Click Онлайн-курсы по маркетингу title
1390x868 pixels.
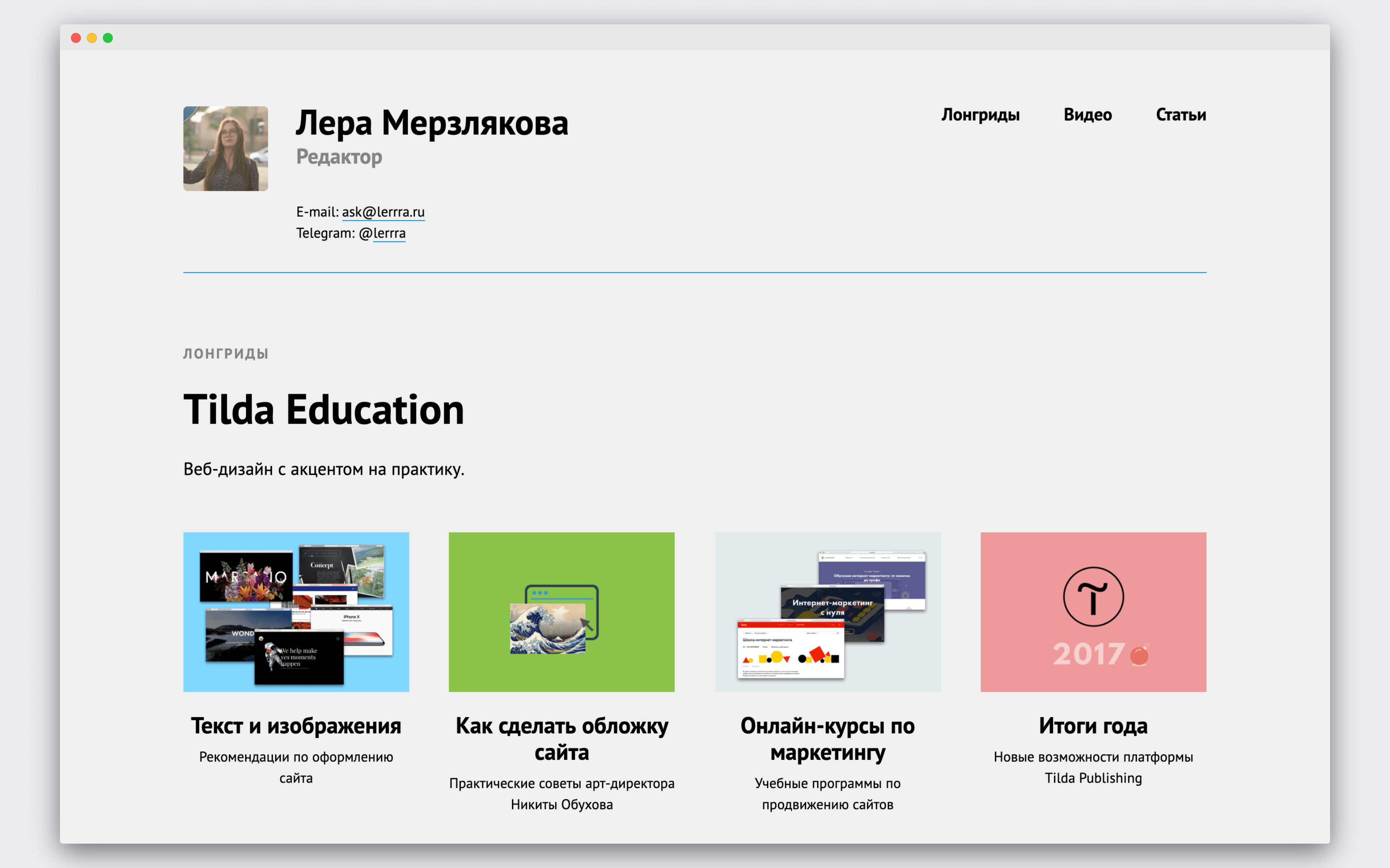828,739
